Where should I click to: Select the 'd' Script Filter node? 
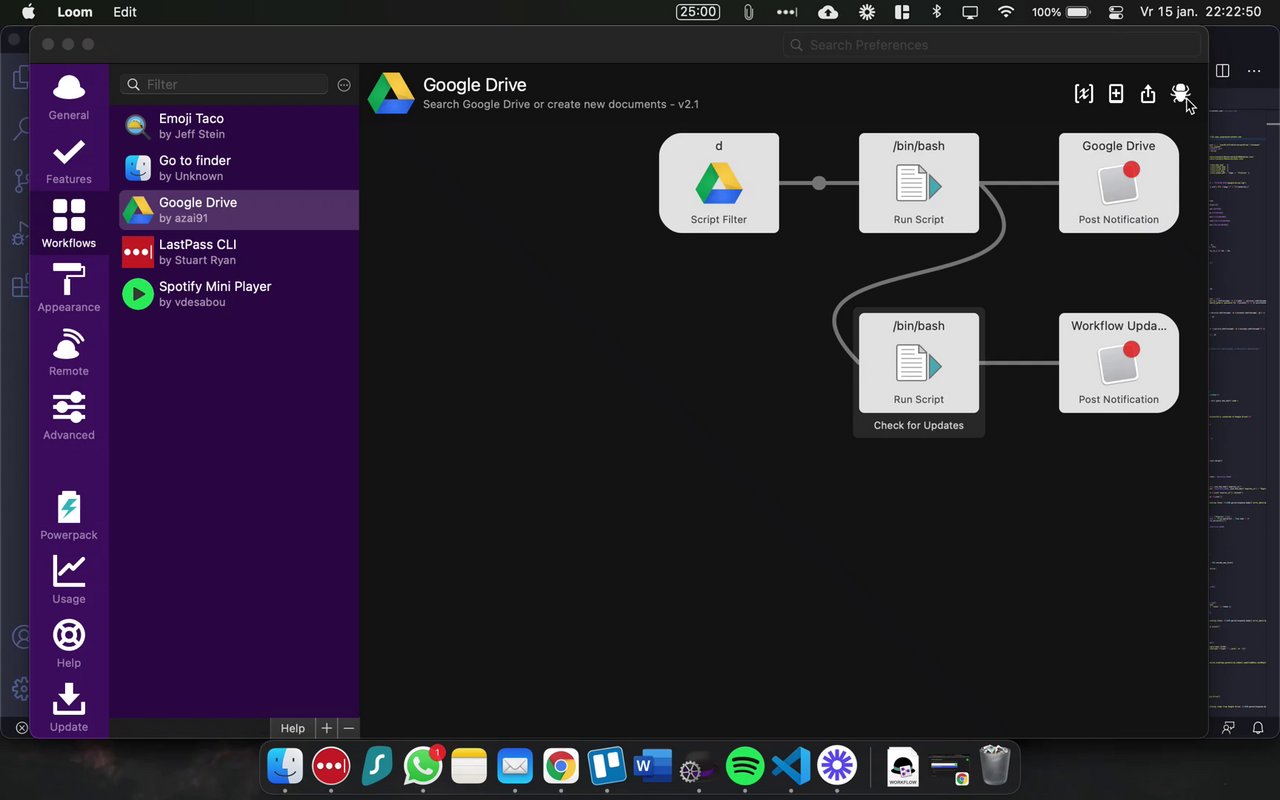(719, 183)
